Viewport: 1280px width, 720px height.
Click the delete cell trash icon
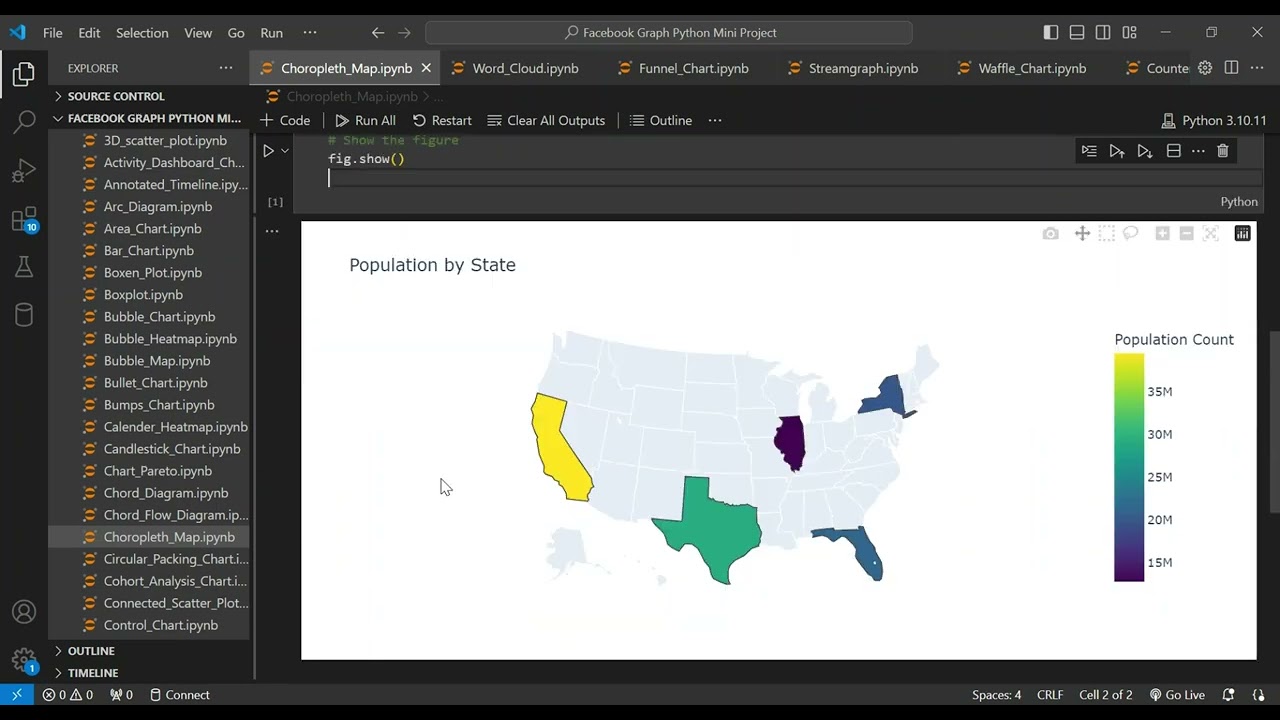(x=1222, y=151)
